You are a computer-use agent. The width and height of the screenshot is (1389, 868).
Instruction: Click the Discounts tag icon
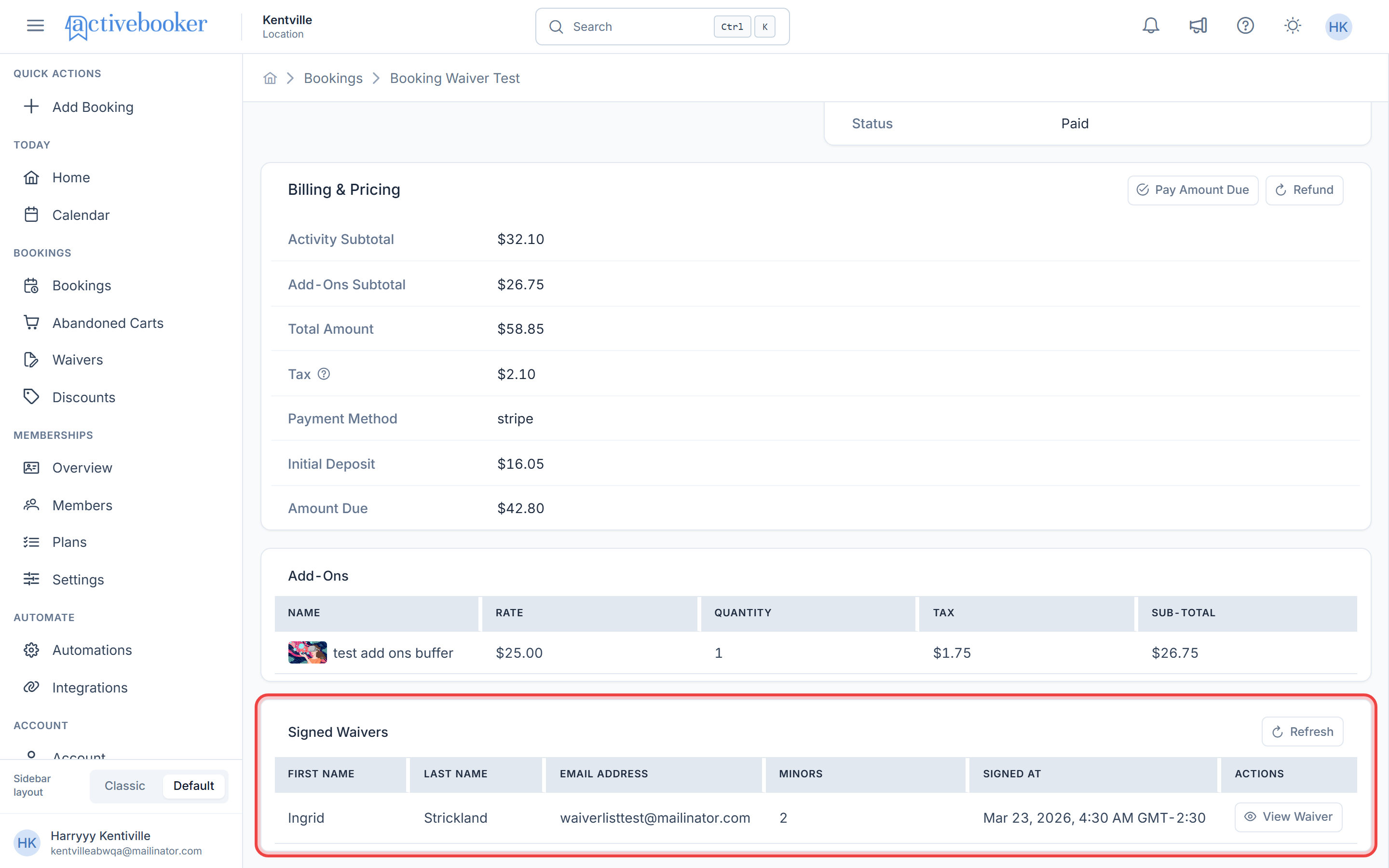coord(31,397)
